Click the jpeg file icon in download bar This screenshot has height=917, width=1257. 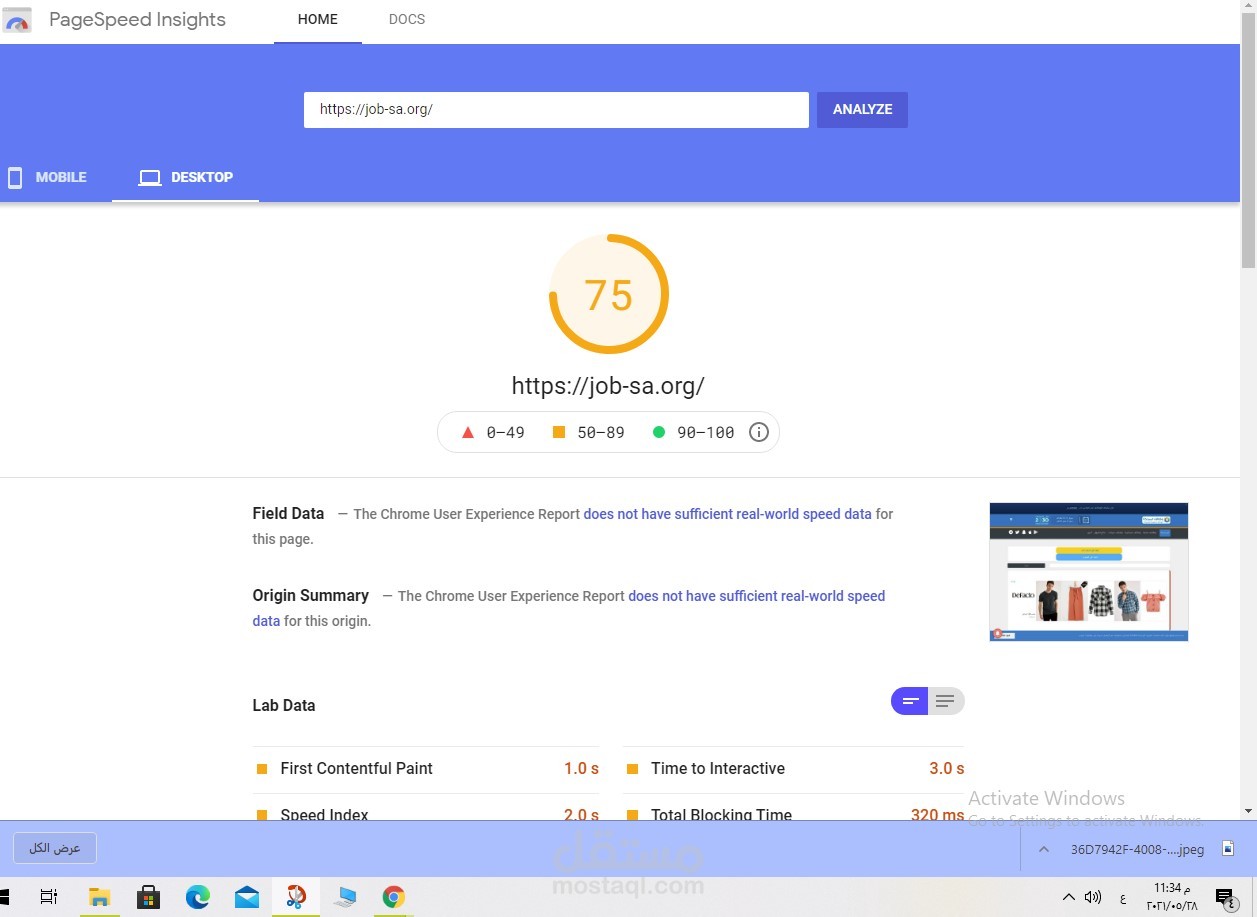coord(1228,849)
